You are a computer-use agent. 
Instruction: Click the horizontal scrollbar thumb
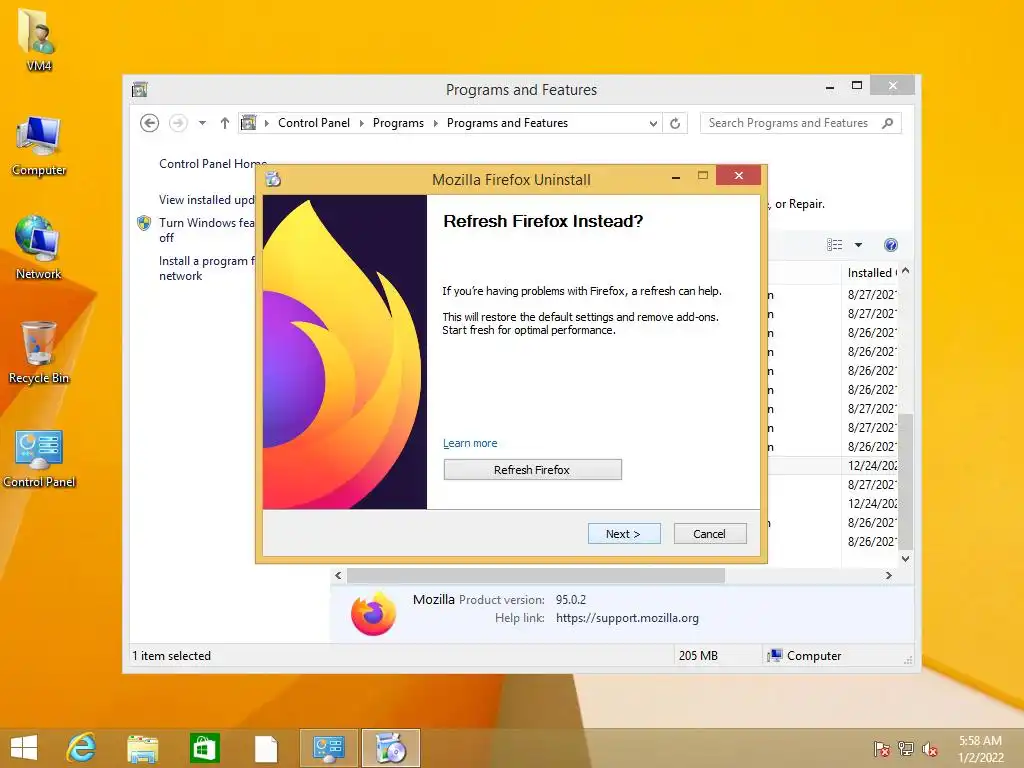click(x=536, y=575)
